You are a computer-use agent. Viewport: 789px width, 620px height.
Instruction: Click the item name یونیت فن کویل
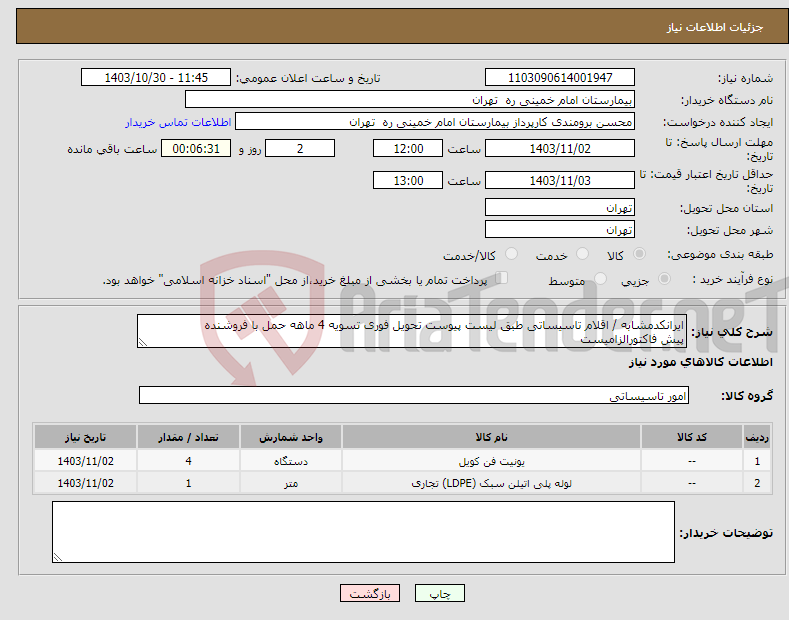491,461
